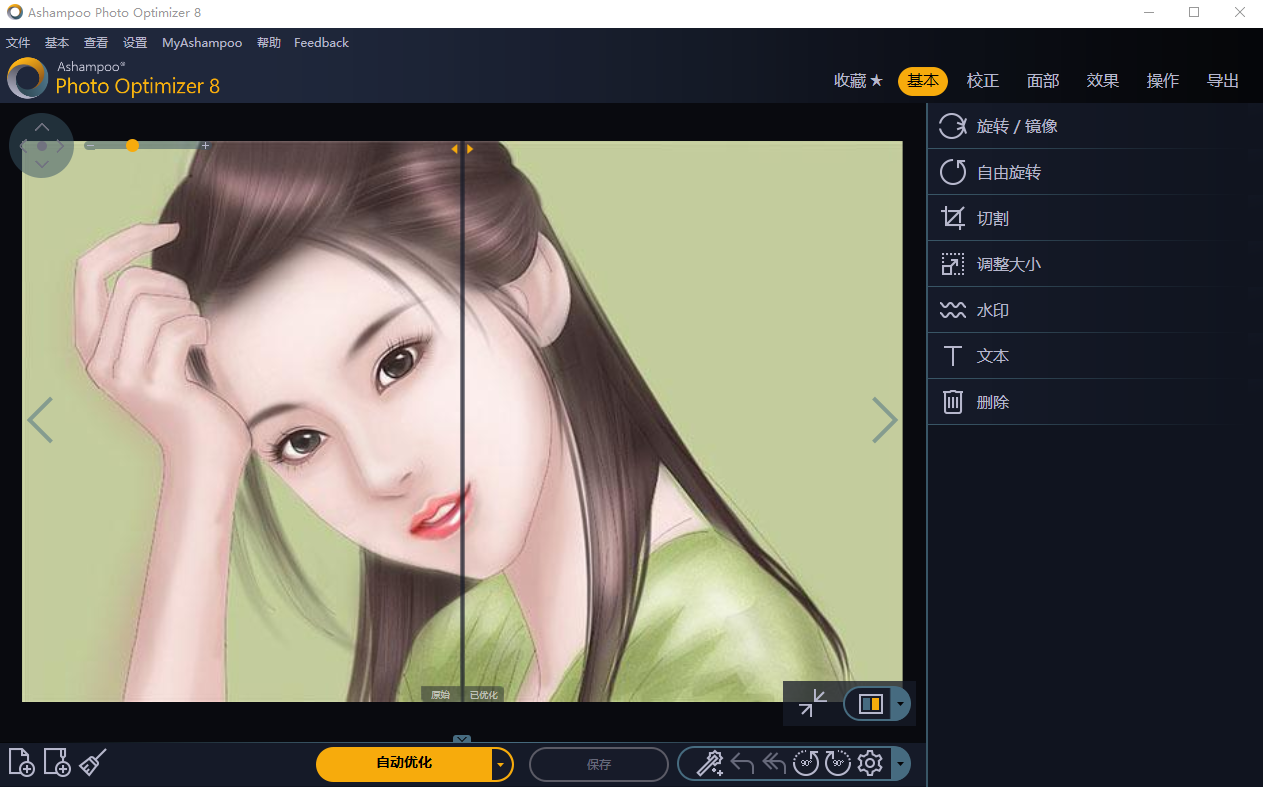The height and width of the screenshot is (787, 1263).
Task: Click the zoom minus icon
Action: (x=90, y=146)
